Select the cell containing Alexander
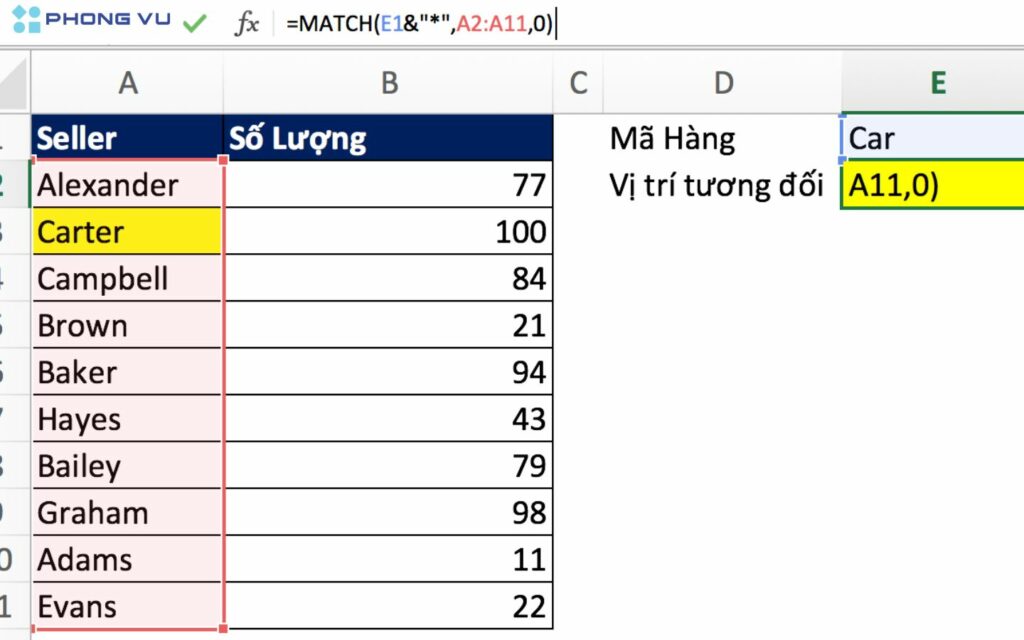Screen dimensions: 1024x640 (x=128, y=185)
